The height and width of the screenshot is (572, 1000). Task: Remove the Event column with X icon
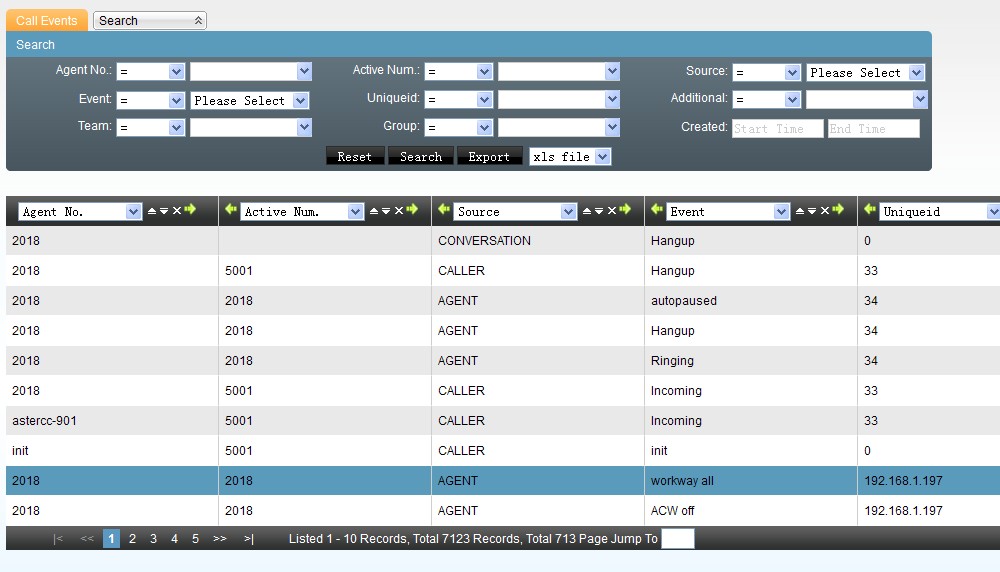click(824, 211)
